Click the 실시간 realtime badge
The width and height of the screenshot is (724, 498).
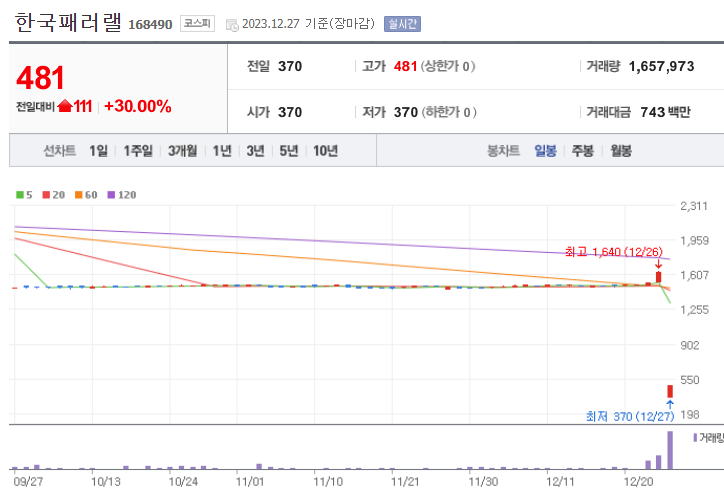tap(402, 24)
